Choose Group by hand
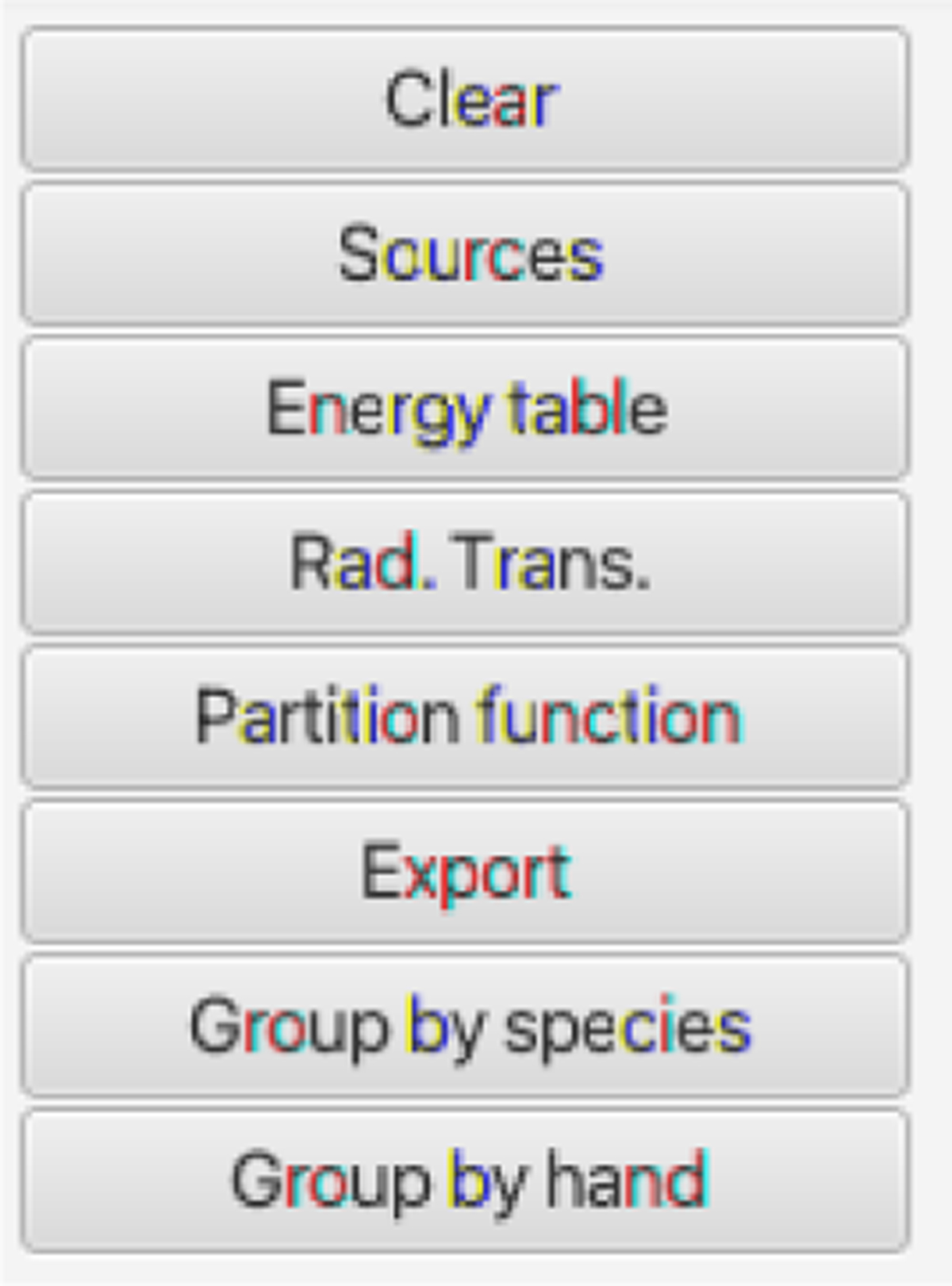952x1286 pixels. point(466,1180)
